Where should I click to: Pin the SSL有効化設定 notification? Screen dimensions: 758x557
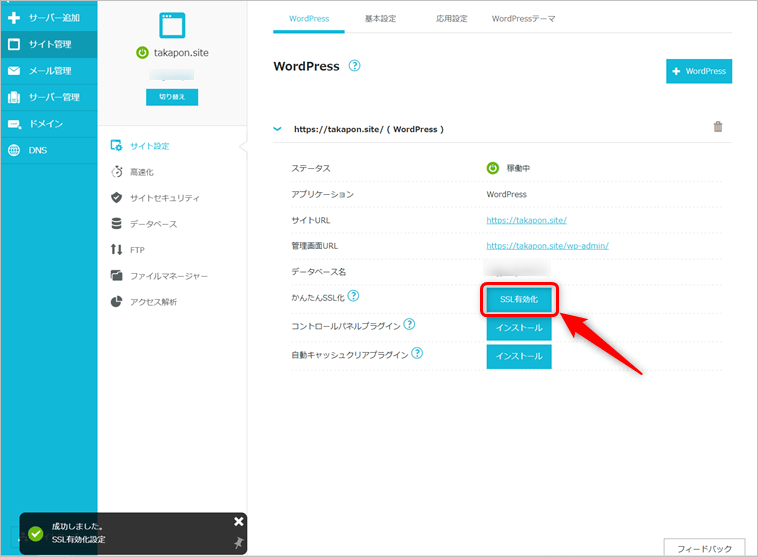click(238, 542)
